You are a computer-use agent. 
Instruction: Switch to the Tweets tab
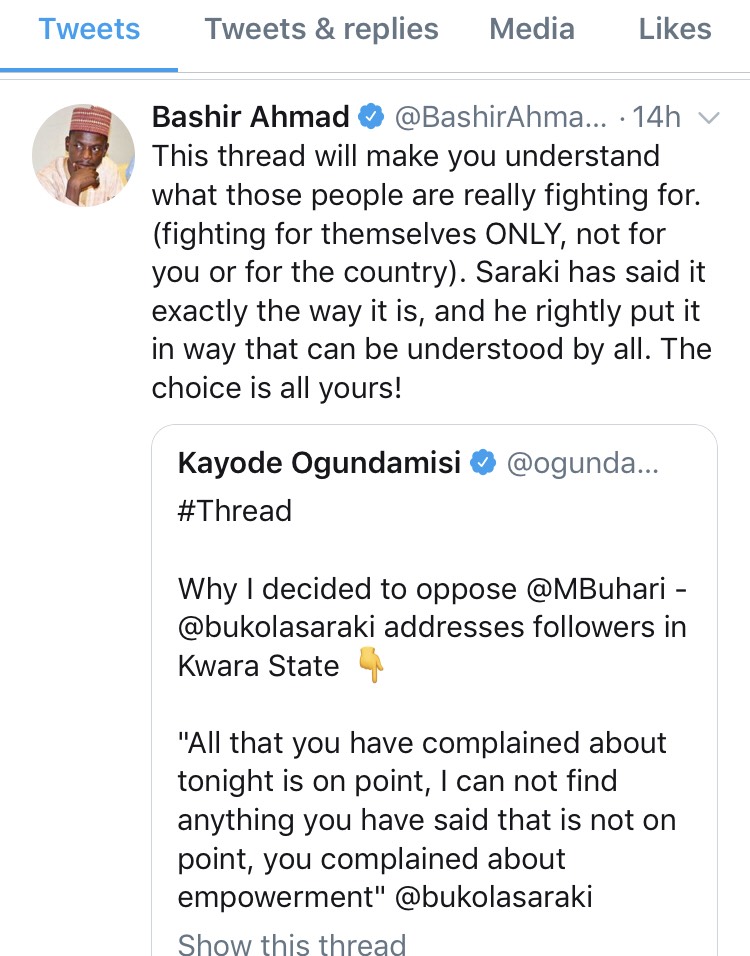(x=88, y=30)
